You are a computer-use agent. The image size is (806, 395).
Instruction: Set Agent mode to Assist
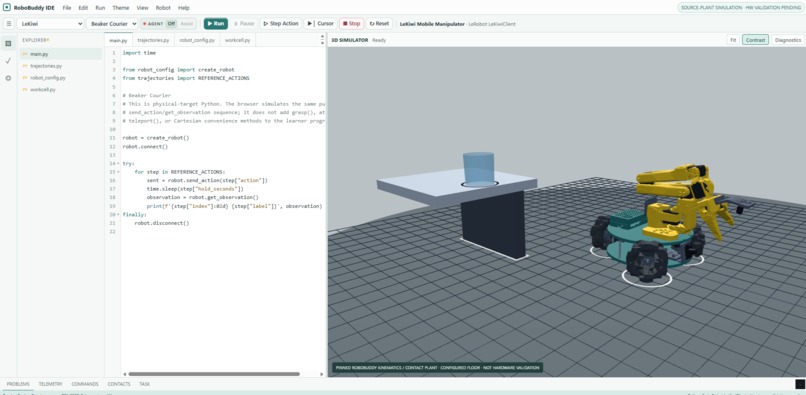pos(187,24)
